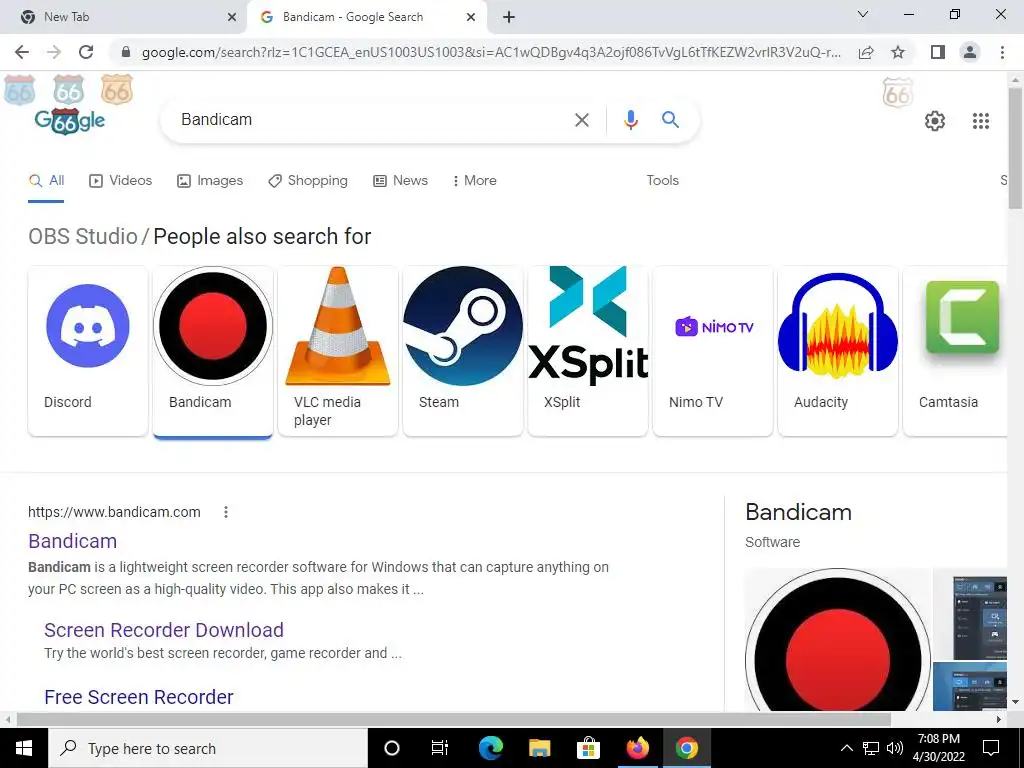This screenshot has width=1024, height=768.
Task: Click the horizontal page scrollbar thumb
Action: click(x=454, y=719)
